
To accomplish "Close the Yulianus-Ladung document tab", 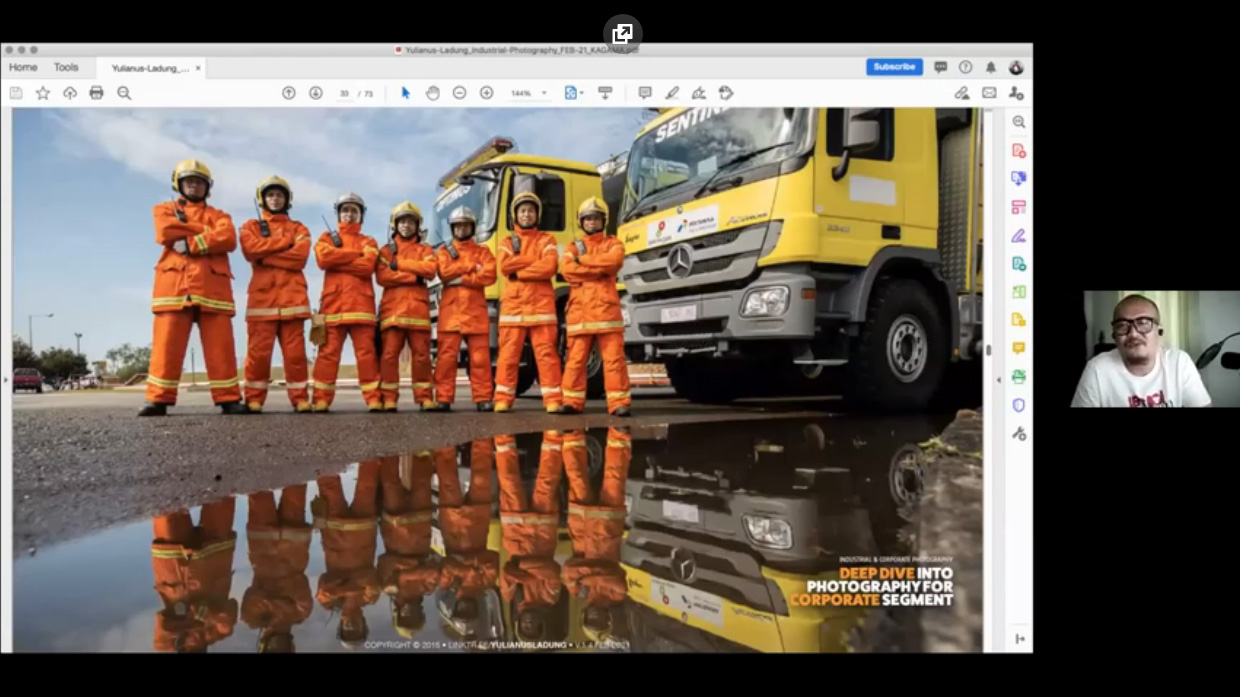I will click(198, 68).
